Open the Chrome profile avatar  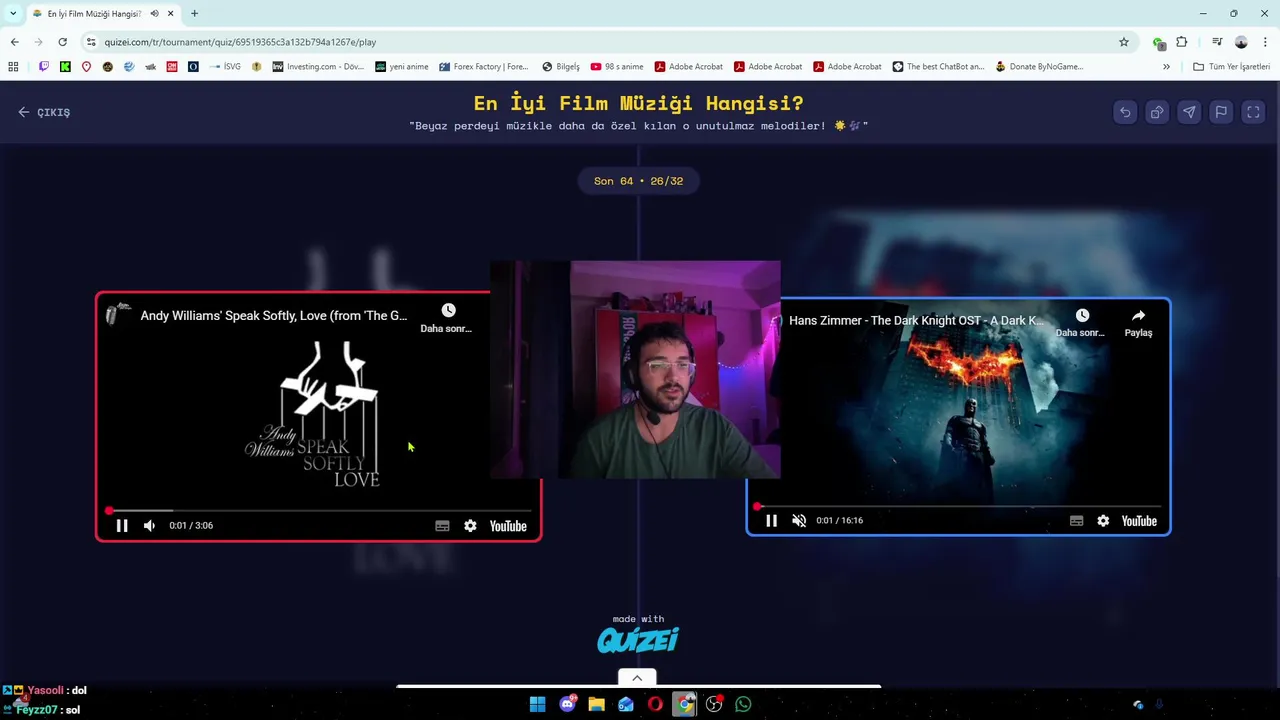click(x=1241, y=42)
